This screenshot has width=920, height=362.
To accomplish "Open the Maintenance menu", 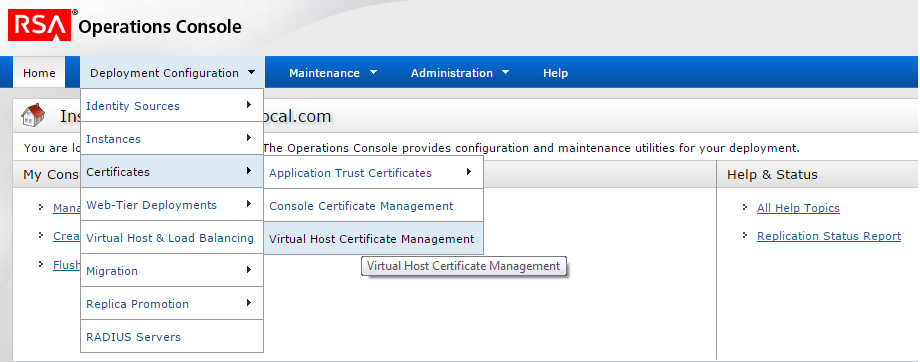I will tap(333, 73).
